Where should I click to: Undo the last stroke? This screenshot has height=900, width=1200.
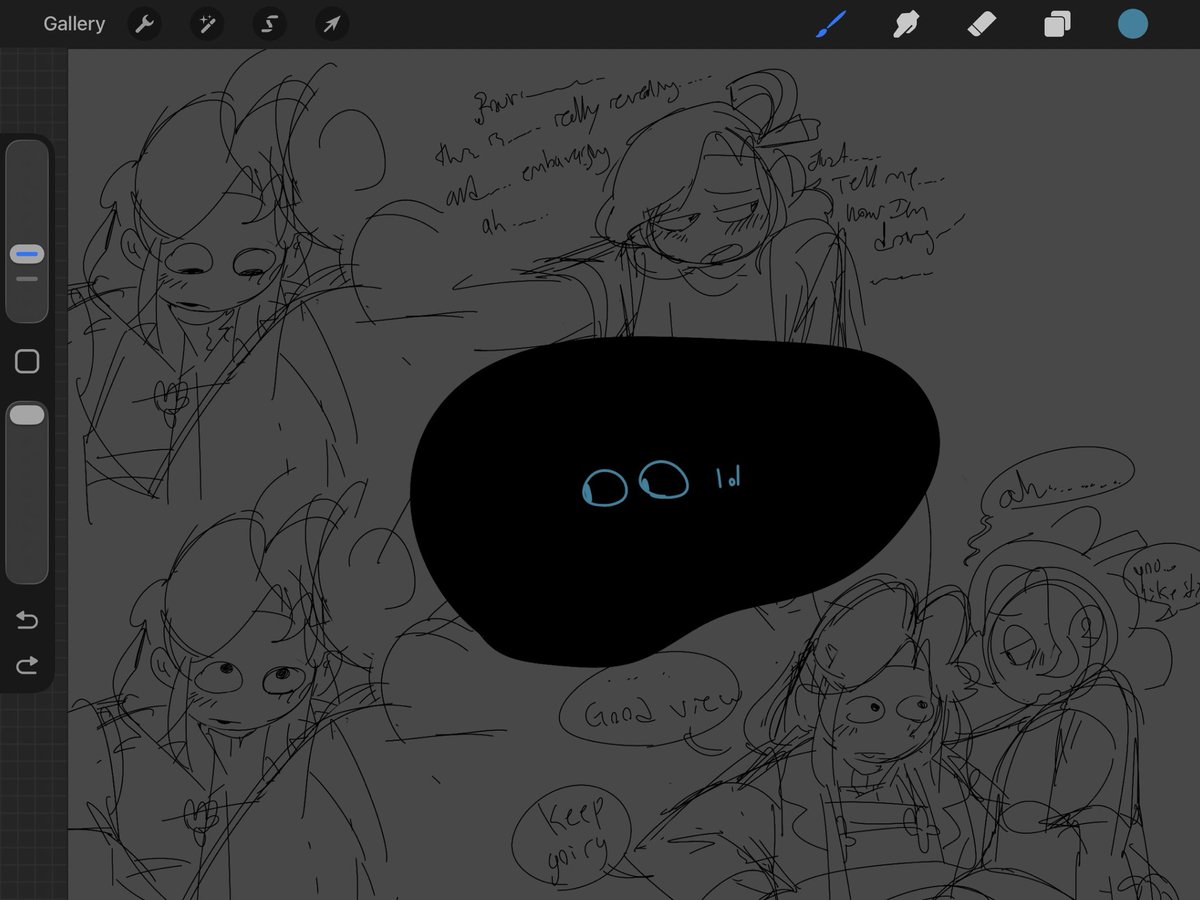coord(27,621)
